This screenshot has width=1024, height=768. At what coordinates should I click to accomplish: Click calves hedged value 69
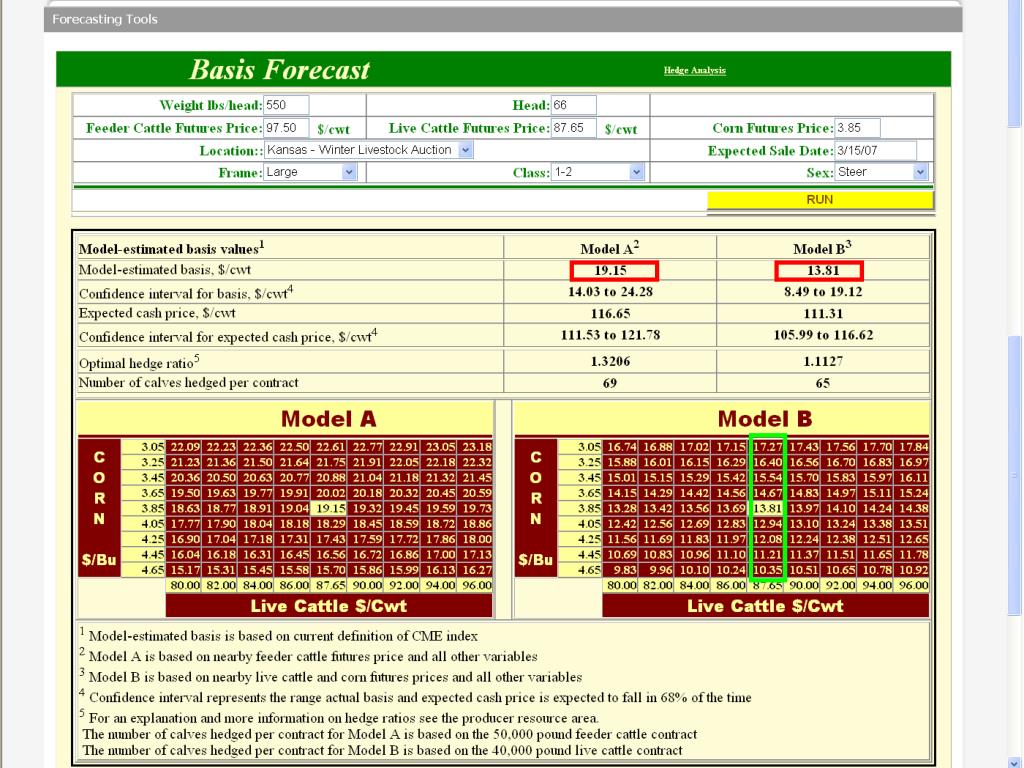[x=610, y=383]
